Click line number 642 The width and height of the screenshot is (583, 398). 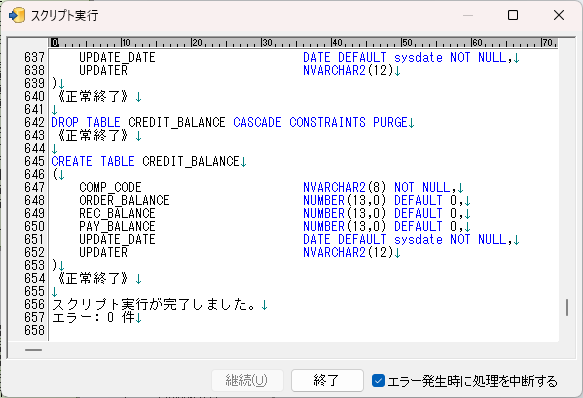pyautogui.click(x=34, y=122)
